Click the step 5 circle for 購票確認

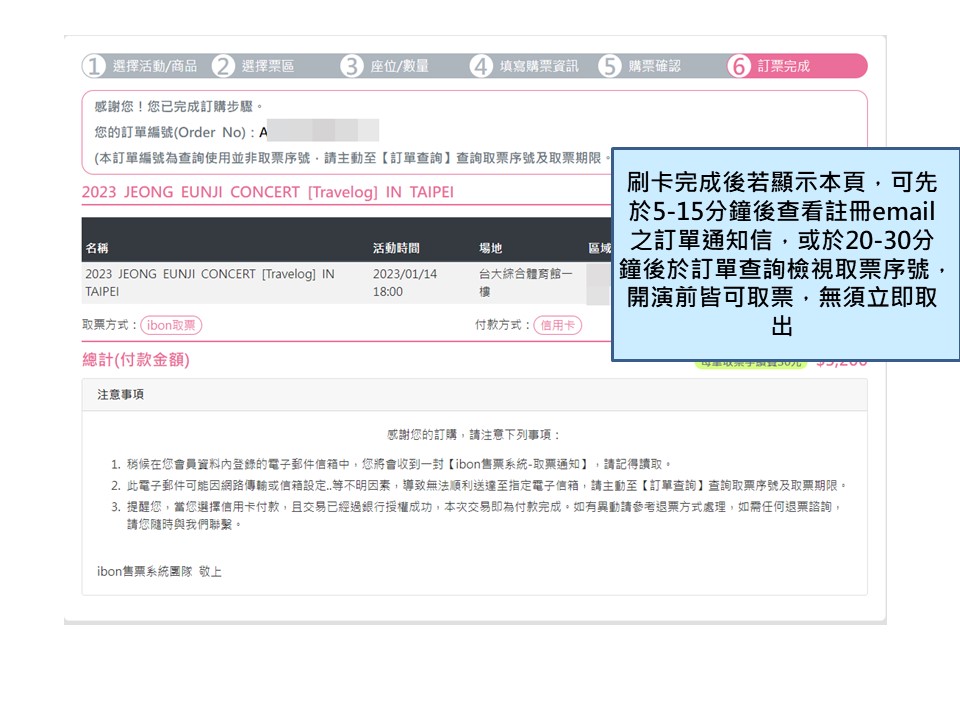click(x=610, y=67)
